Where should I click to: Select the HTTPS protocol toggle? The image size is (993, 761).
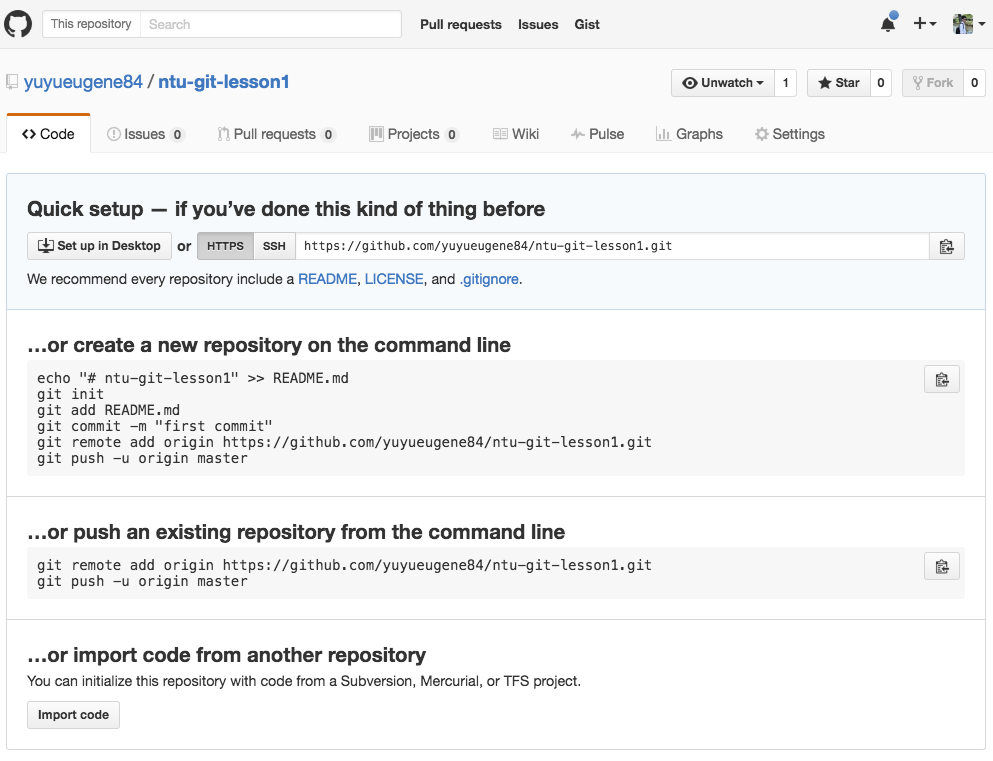pos(225,246)
